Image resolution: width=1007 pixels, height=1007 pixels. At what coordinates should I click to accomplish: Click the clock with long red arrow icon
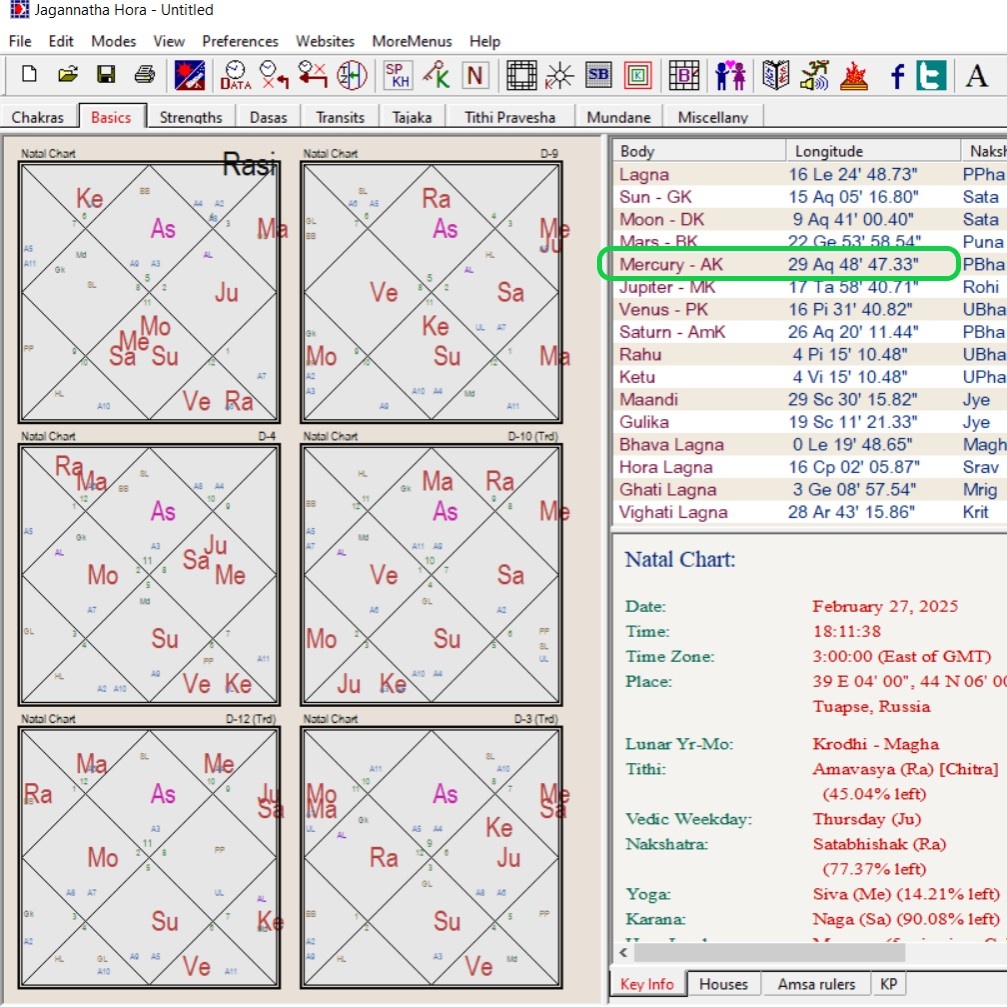[x=313, y=75]
